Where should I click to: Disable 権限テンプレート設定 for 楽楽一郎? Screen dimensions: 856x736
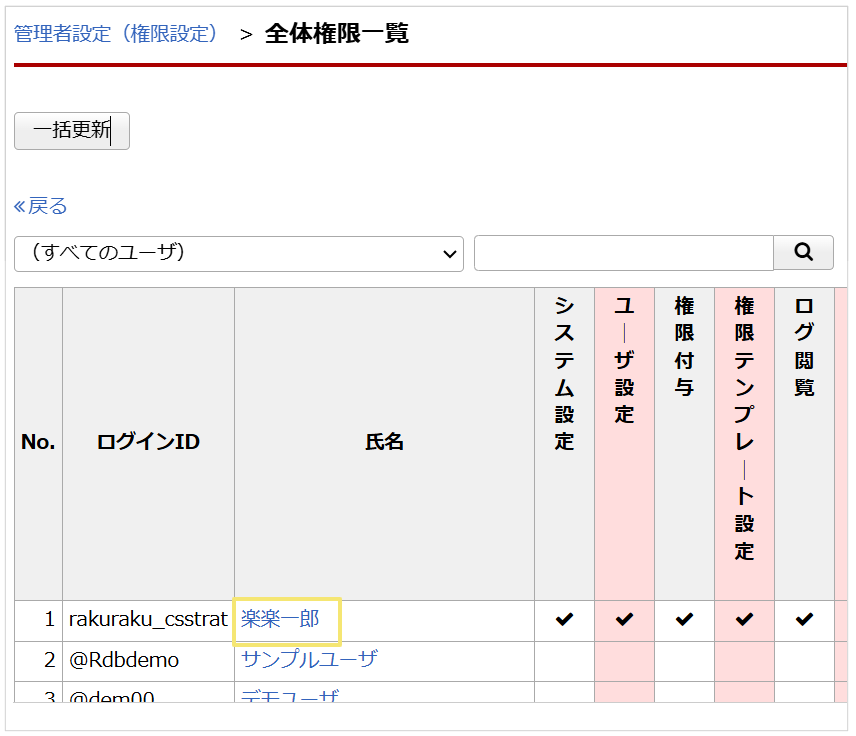743,620
